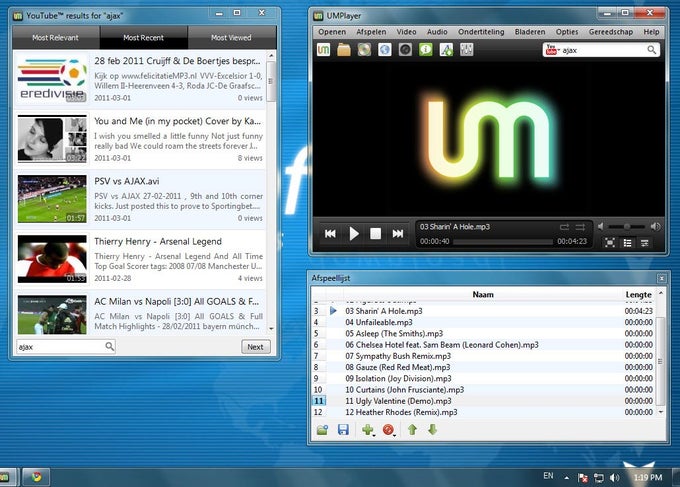Select 04 Unfaileable.mp3 in playlist
This screenshot has height=487, width=680.
pyautogui.click(x=483, y=322)
